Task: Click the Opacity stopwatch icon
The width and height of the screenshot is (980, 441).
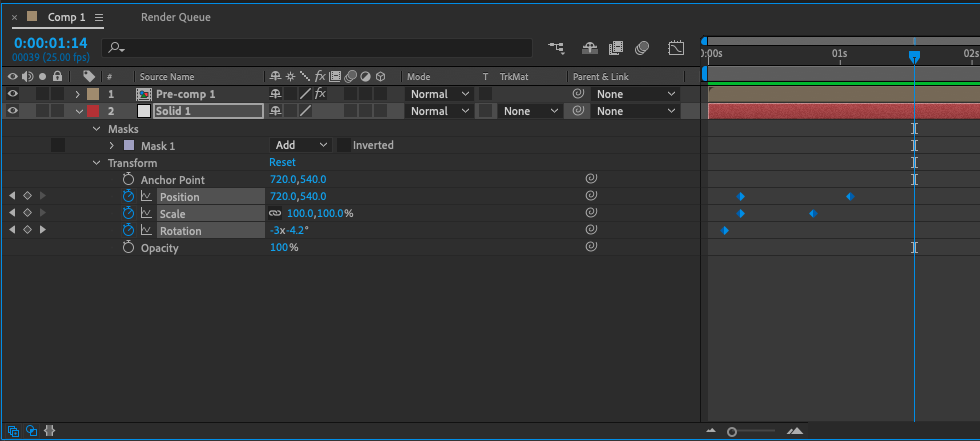Action: 128,248
